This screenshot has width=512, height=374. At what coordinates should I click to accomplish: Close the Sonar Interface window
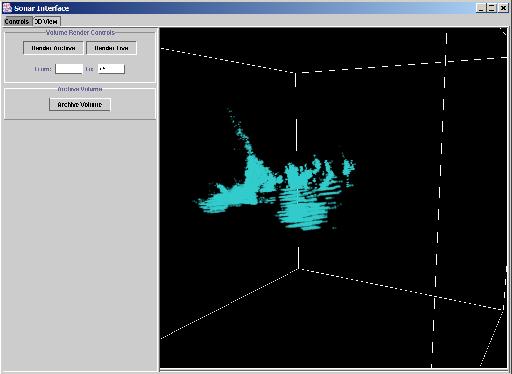503,8
